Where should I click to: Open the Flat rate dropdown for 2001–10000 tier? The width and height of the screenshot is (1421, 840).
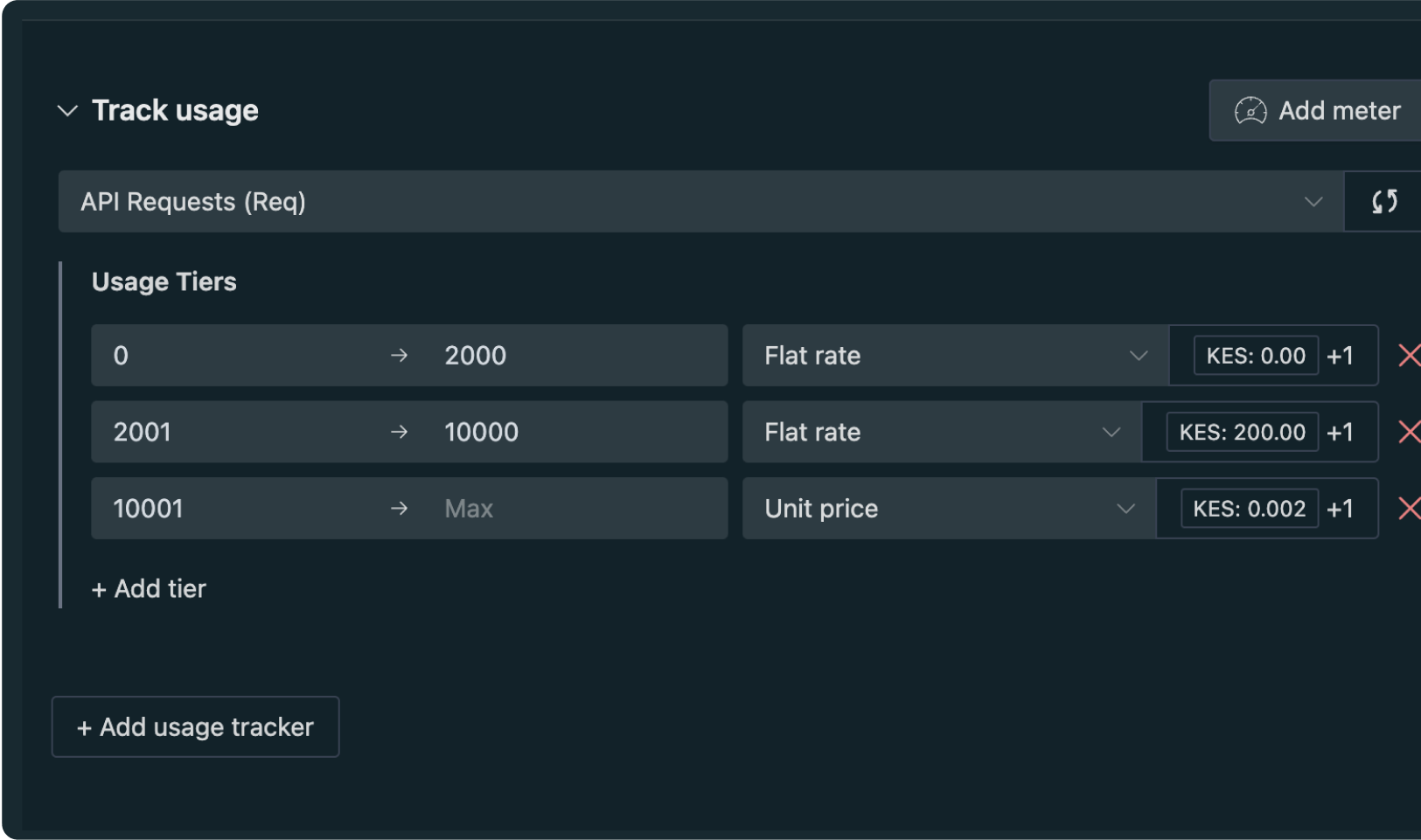[943, 432]
